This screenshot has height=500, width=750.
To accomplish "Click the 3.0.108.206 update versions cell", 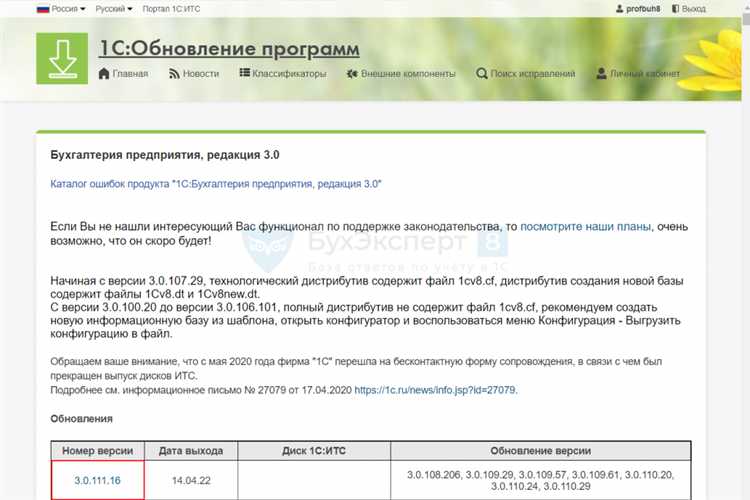I will [x=540, y=480].
